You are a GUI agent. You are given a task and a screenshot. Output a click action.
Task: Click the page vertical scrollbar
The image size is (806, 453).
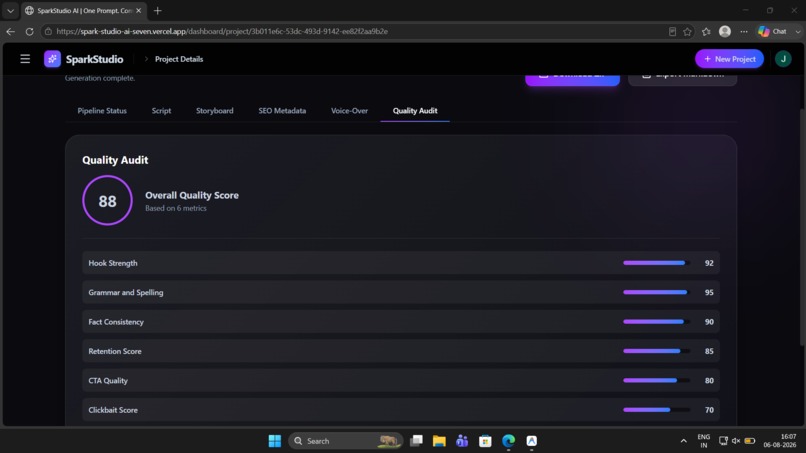pos(802,226)
